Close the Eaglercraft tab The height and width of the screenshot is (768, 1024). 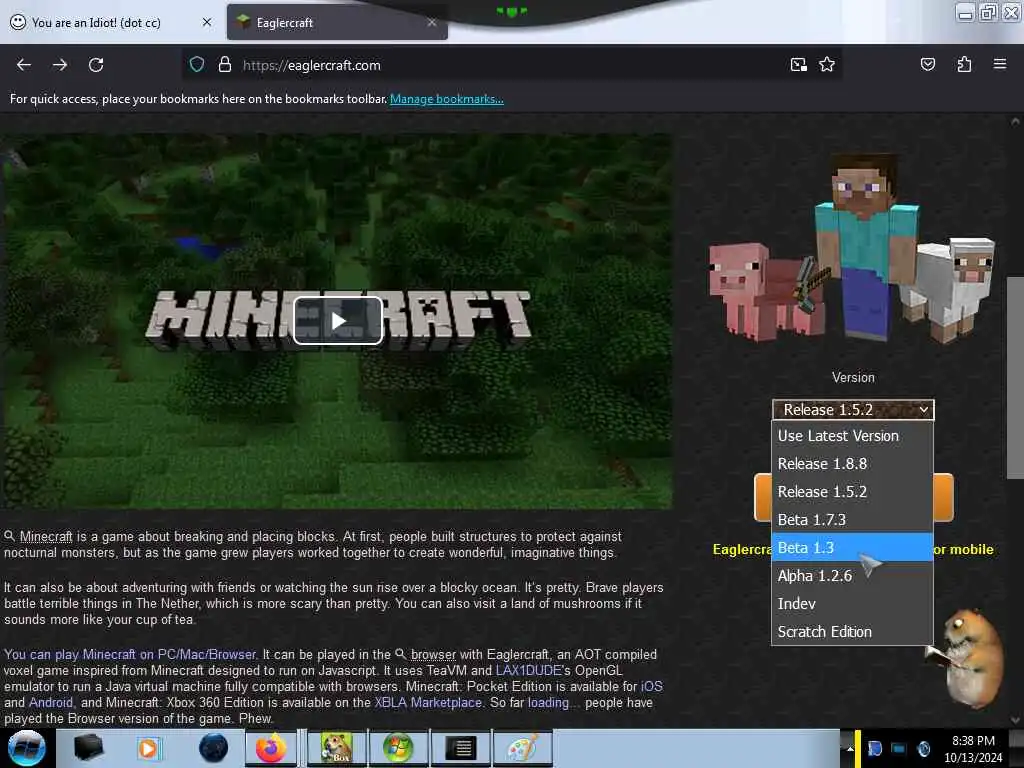432,22
